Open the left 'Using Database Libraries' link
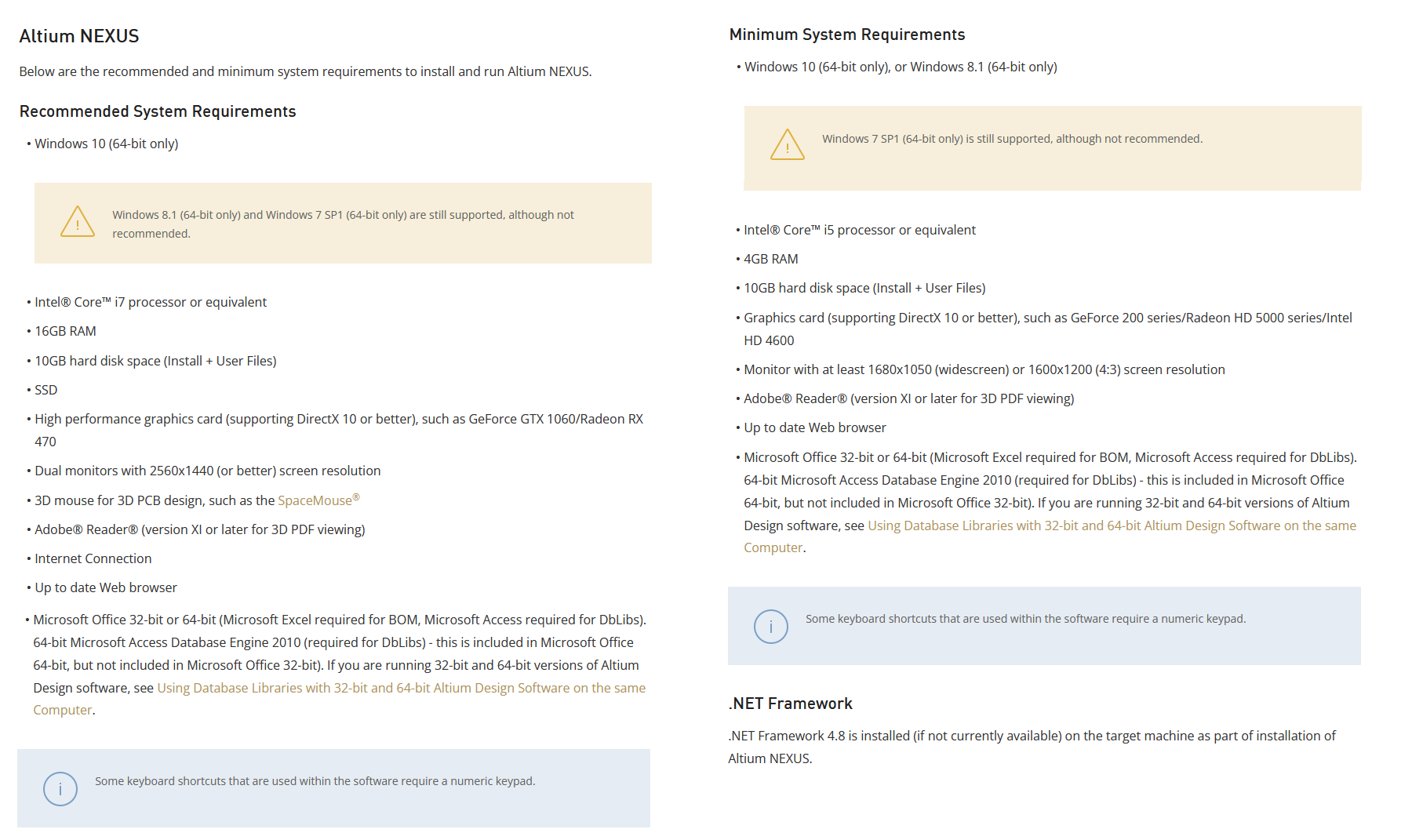The image size is (1412, 840). (x=402, y=688)
